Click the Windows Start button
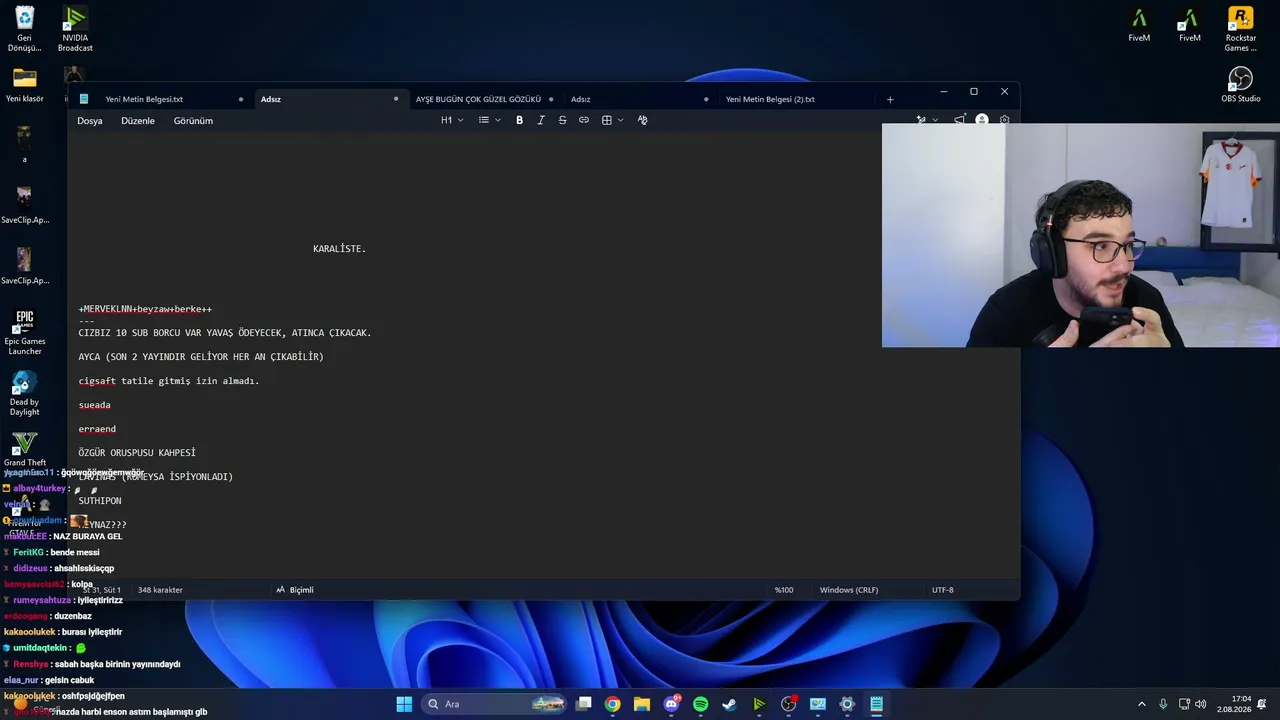The image size is (1280, 720). click(404, 704)
